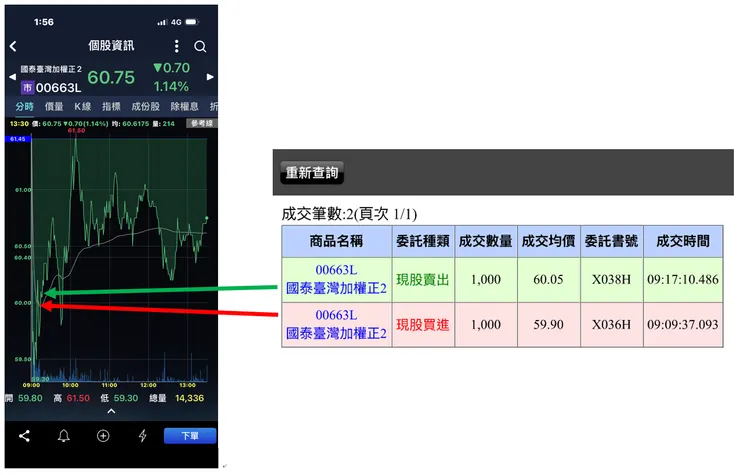The height and width of the screenshot is (475, 740).
Task: Switch to previous stock with left triangle
Action: coord(12,76)
